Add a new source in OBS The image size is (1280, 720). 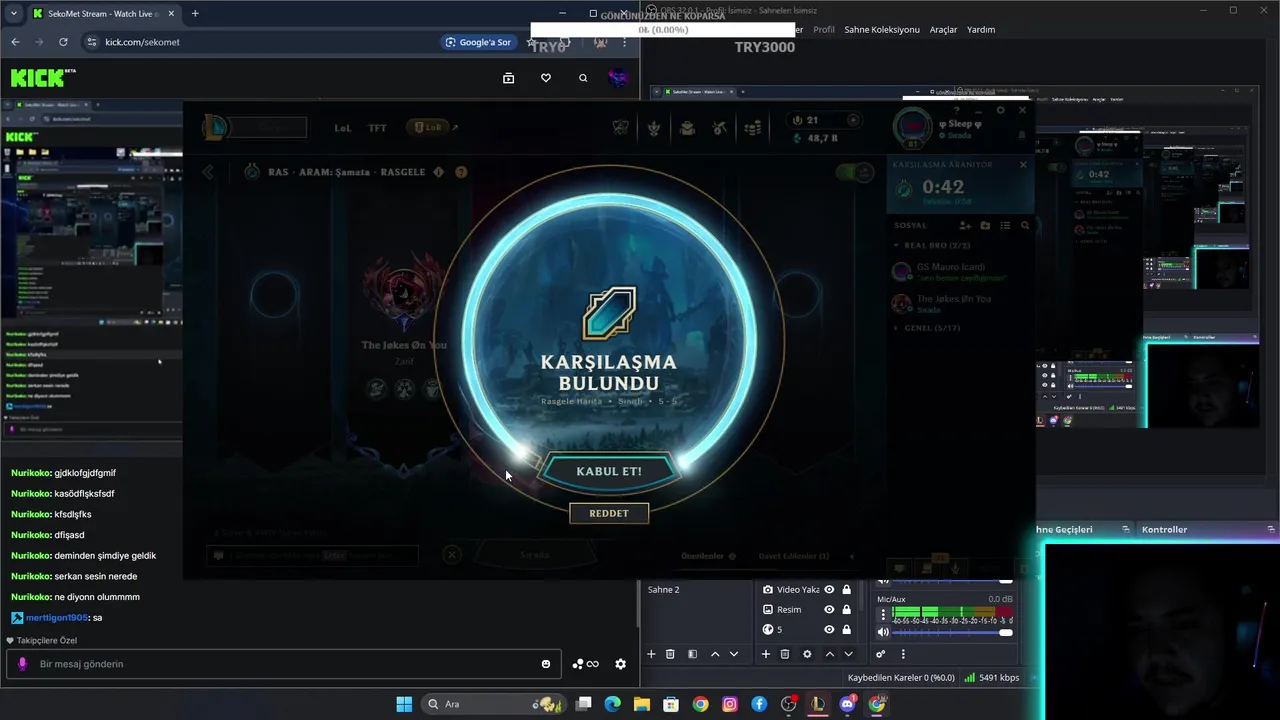766,654
